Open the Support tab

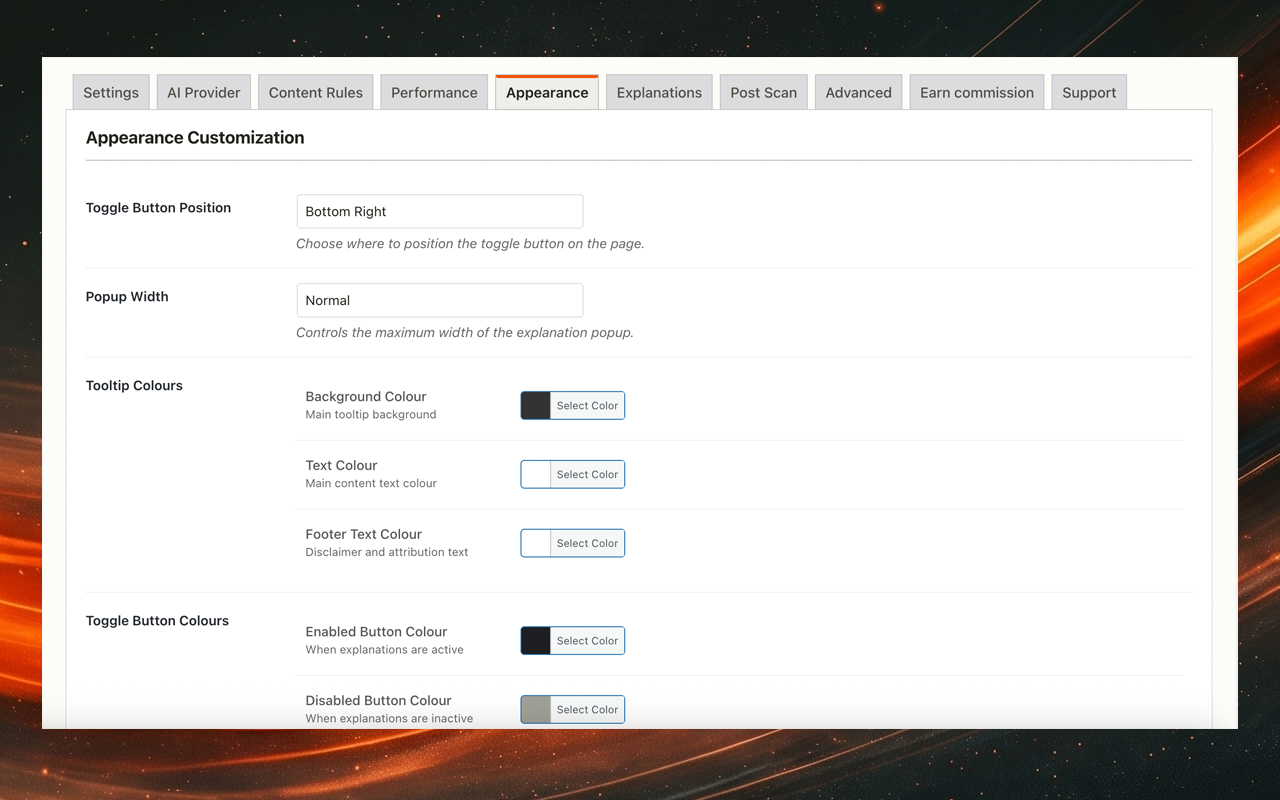tap(1089, 92)
